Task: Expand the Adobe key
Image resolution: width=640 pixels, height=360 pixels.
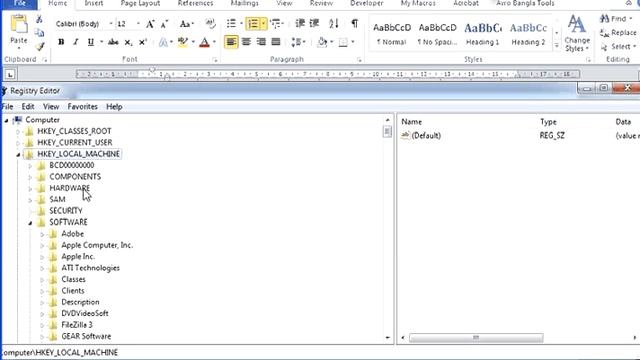Action: click(42, 235)
